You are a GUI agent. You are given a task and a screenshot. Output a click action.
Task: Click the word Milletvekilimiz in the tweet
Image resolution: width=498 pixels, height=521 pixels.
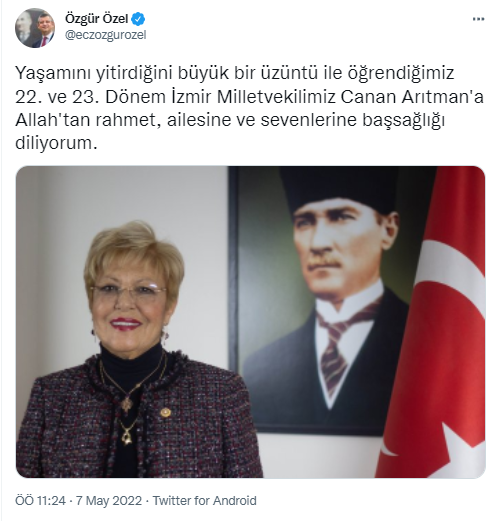tap(276, 97)
